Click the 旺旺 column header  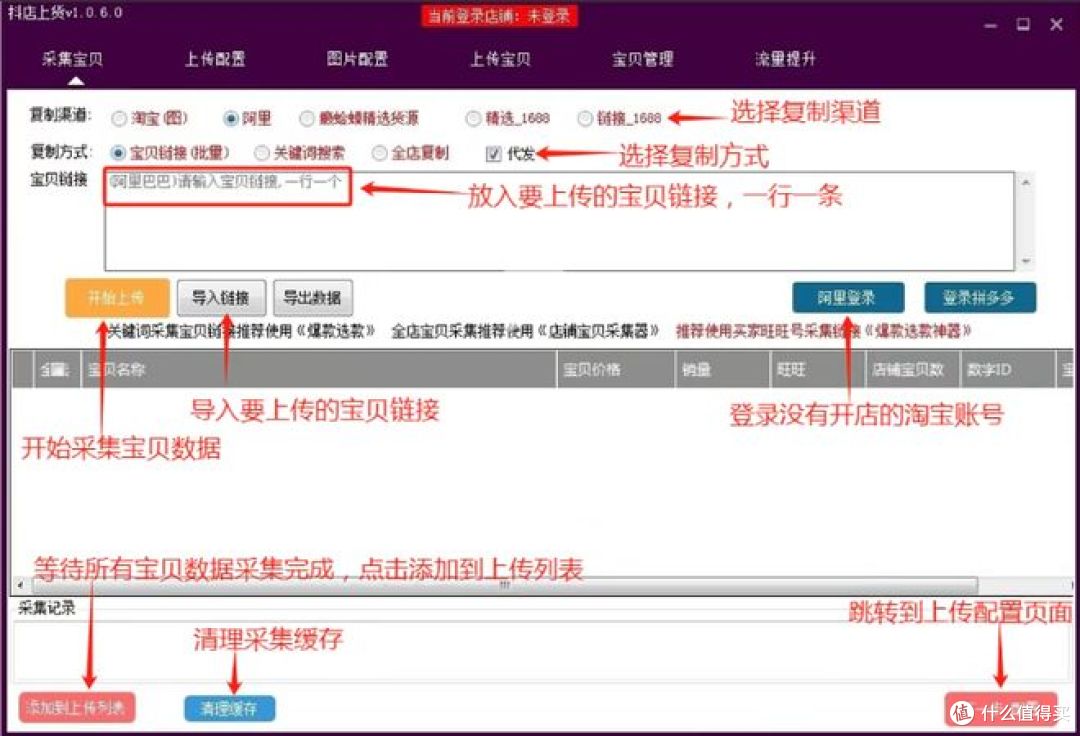(x=818, y=370)
